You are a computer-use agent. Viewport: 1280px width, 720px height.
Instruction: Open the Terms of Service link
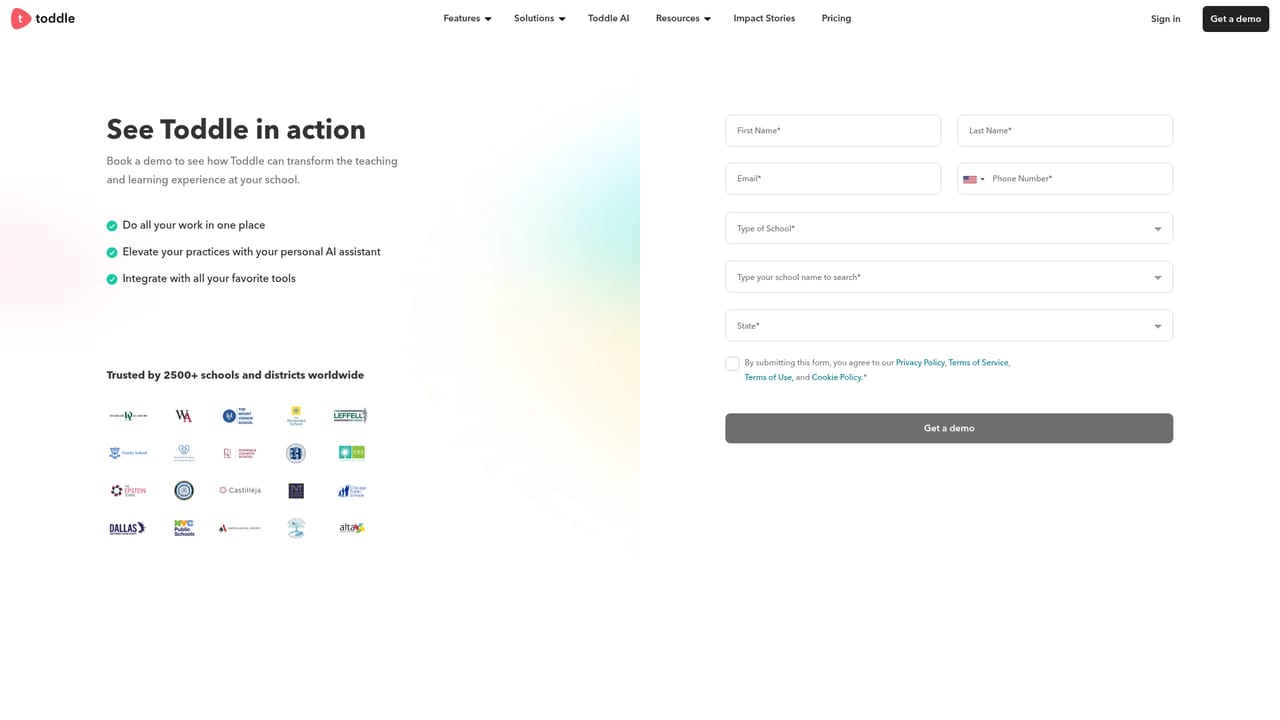(x=978, y=363)
